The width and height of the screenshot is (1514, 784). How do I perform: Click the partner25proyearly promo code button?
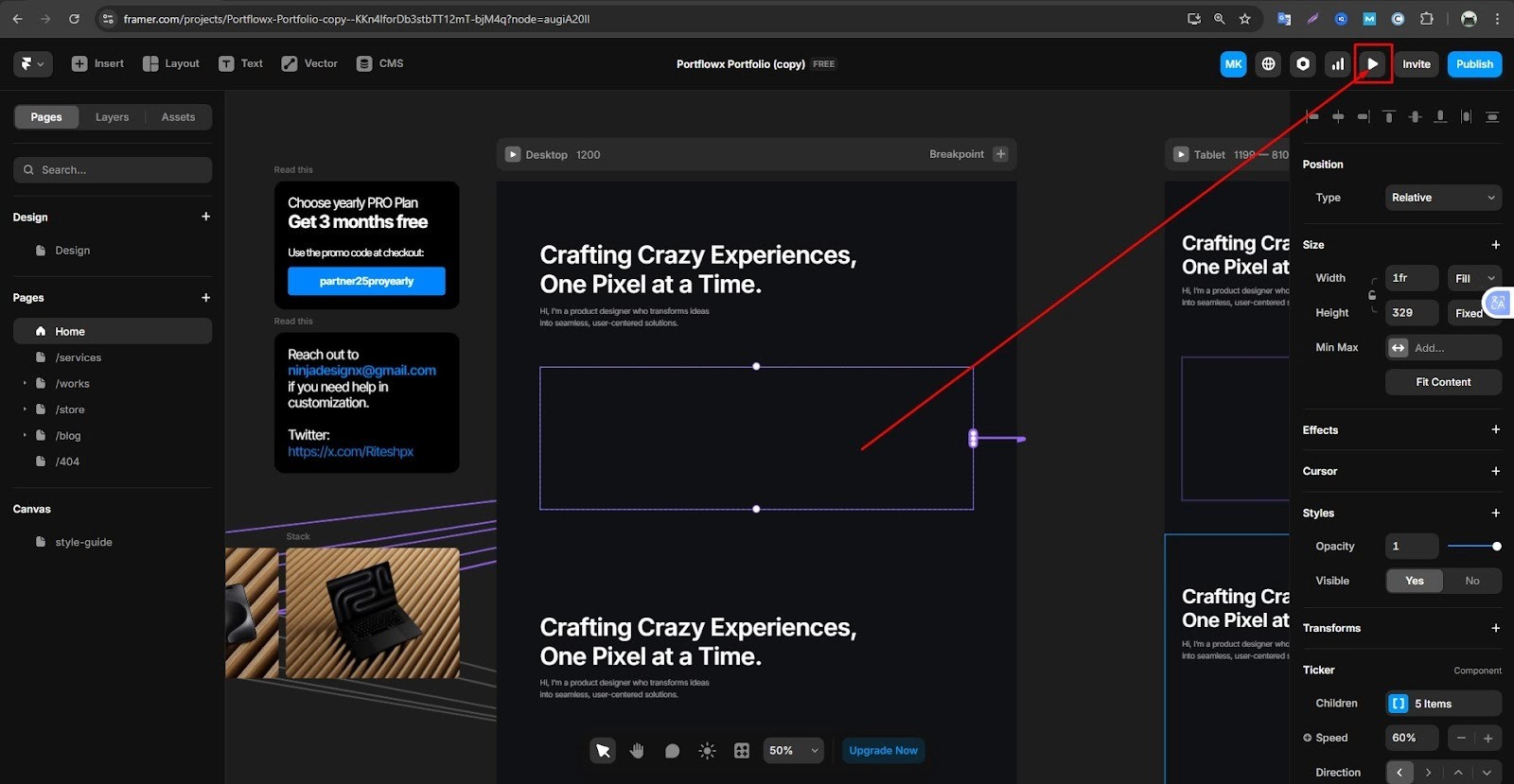366,281
